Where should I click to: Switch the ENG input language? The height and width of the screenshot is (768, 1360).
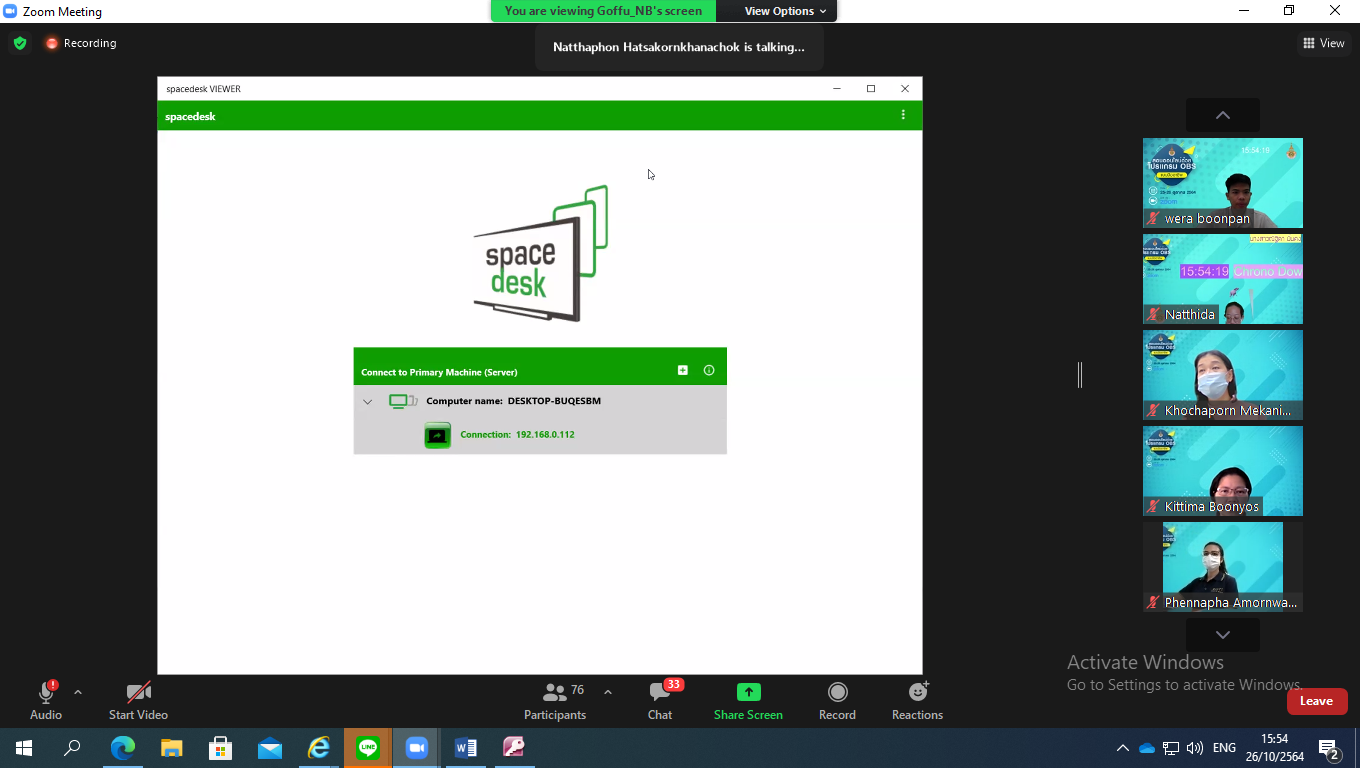(x=1224, y=748)
